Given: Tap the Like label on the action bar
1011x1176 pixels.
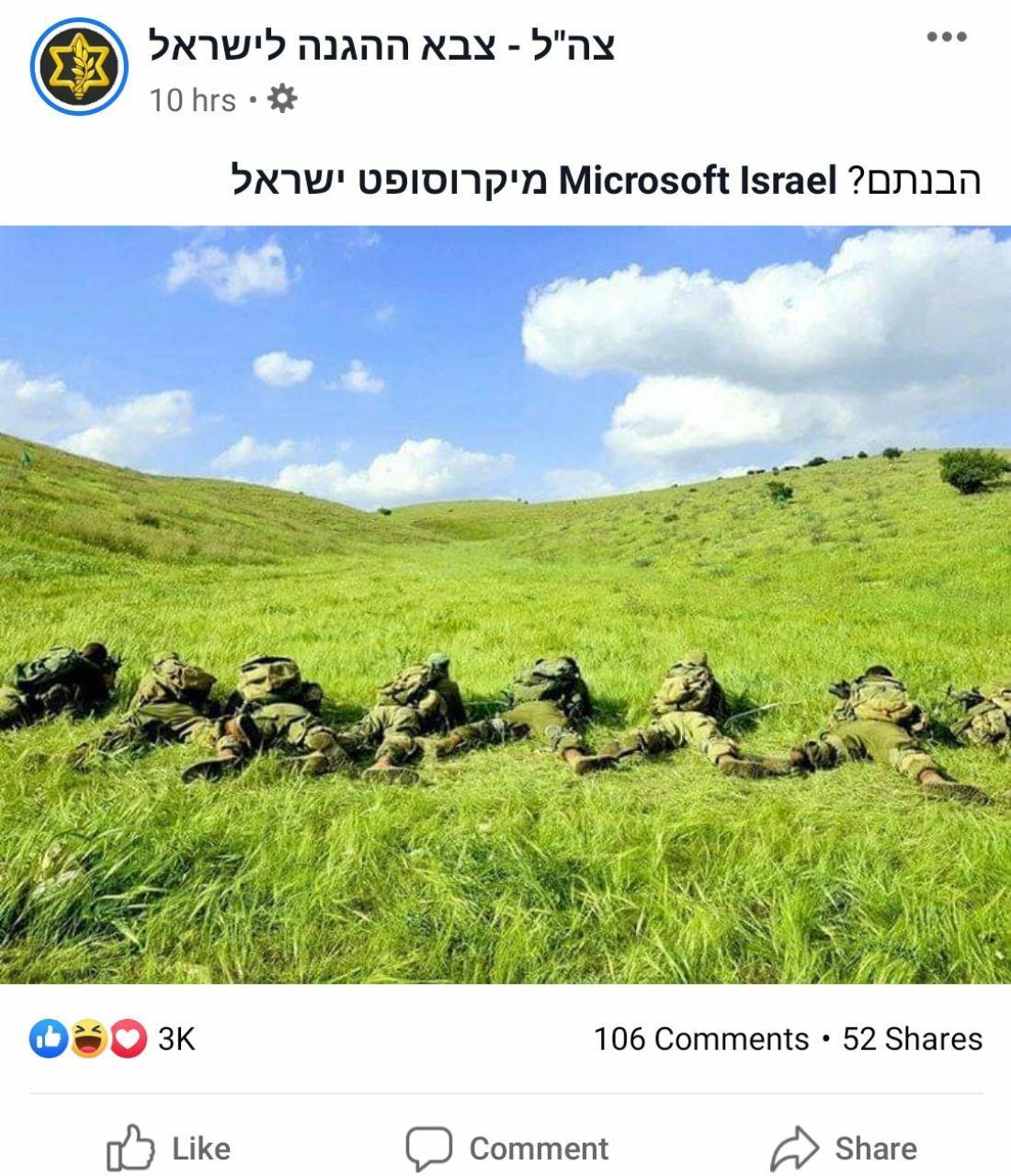Looking at the screenshot, I should (201, 1148).
